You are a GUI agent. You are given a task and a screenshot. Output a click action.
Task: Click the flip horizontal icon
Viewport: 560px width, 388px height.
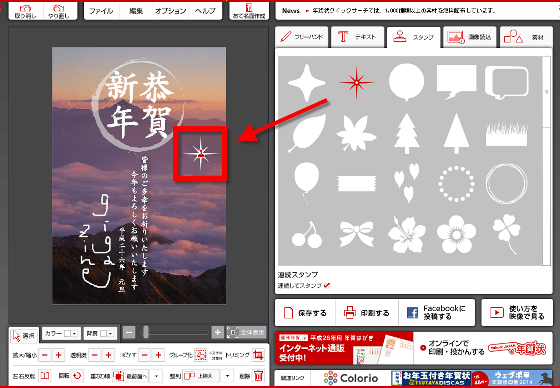45,375
